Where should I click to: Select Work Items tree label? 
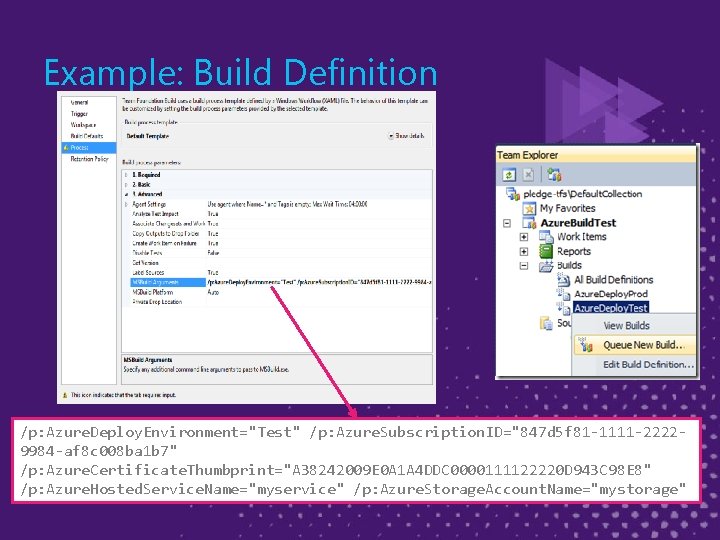[x=582, y=237]
